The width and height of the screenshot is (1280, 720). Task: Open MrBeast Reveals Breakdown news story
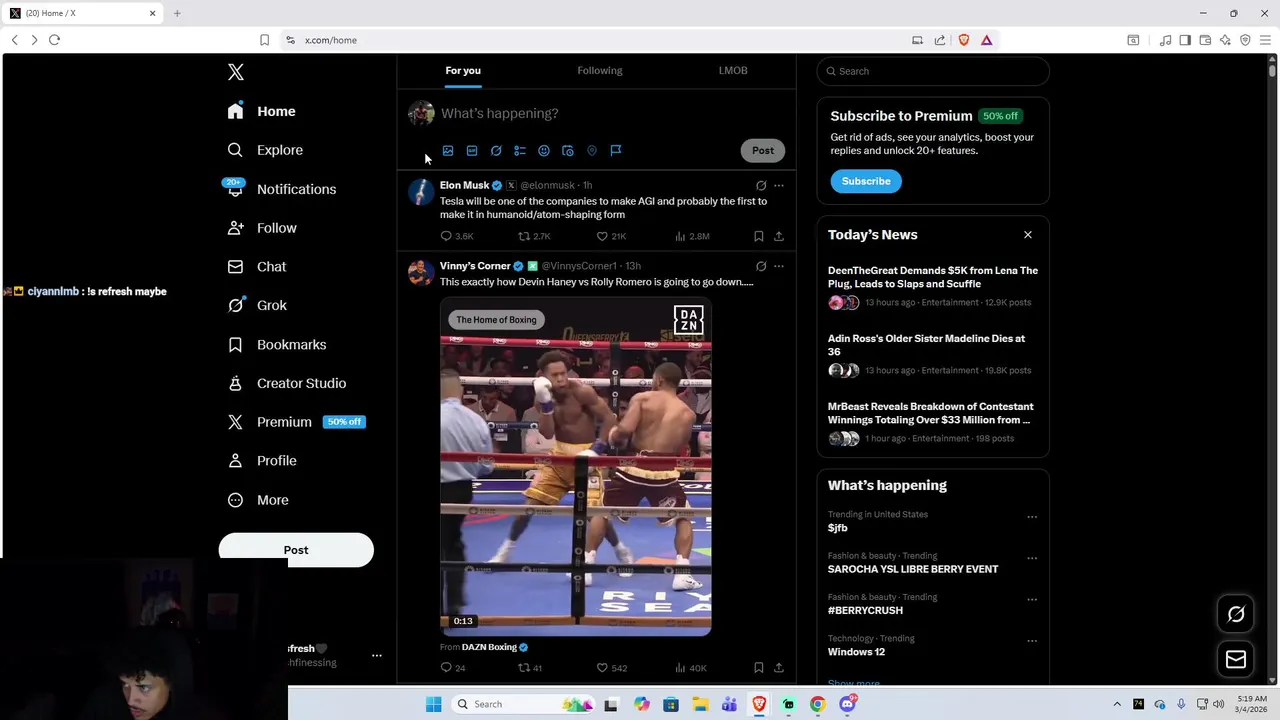click(x=933, y=422)
